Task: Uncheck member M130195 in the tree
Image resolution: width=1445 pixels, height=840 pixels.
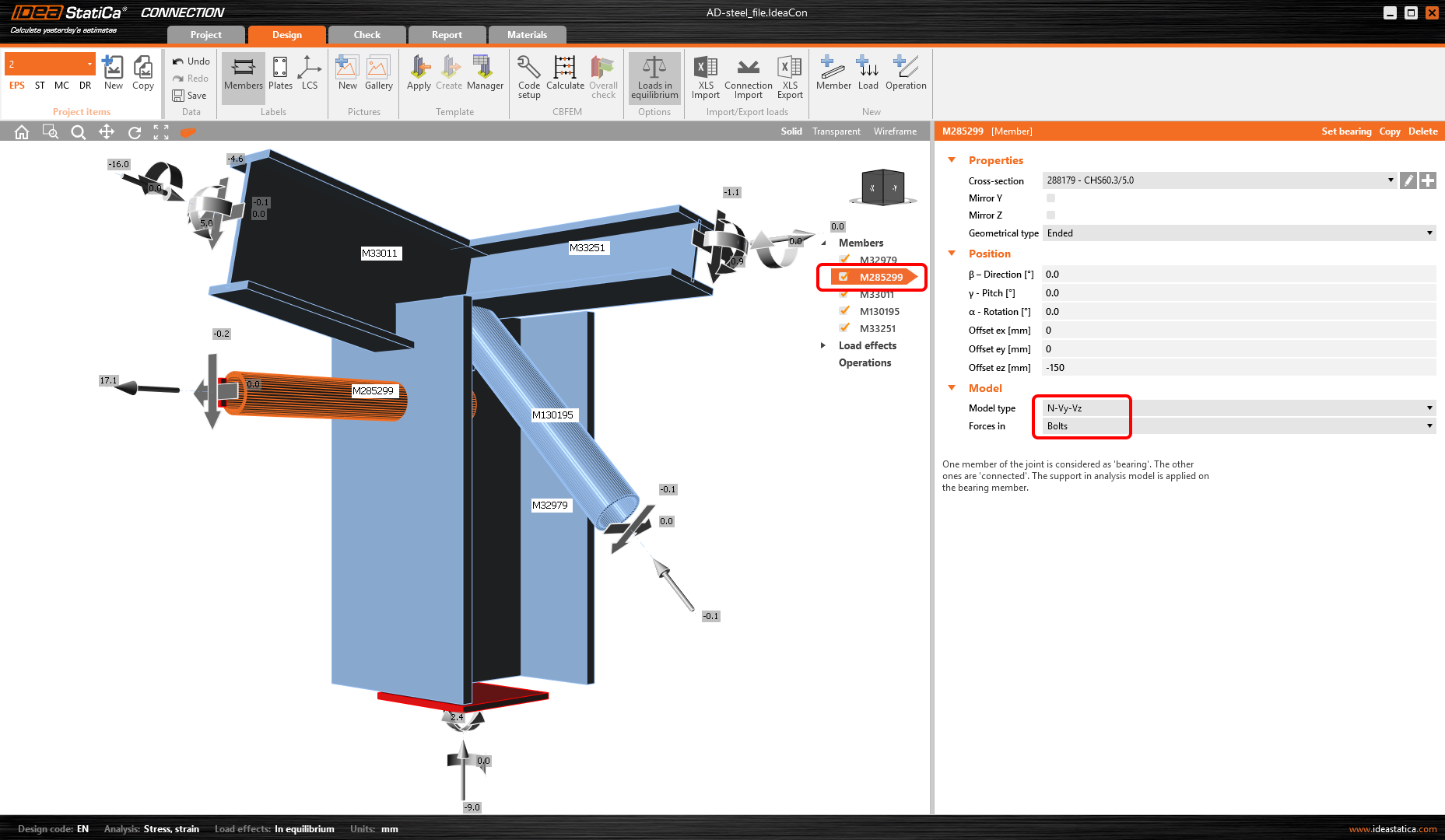Action: click(x=844, y=311)
